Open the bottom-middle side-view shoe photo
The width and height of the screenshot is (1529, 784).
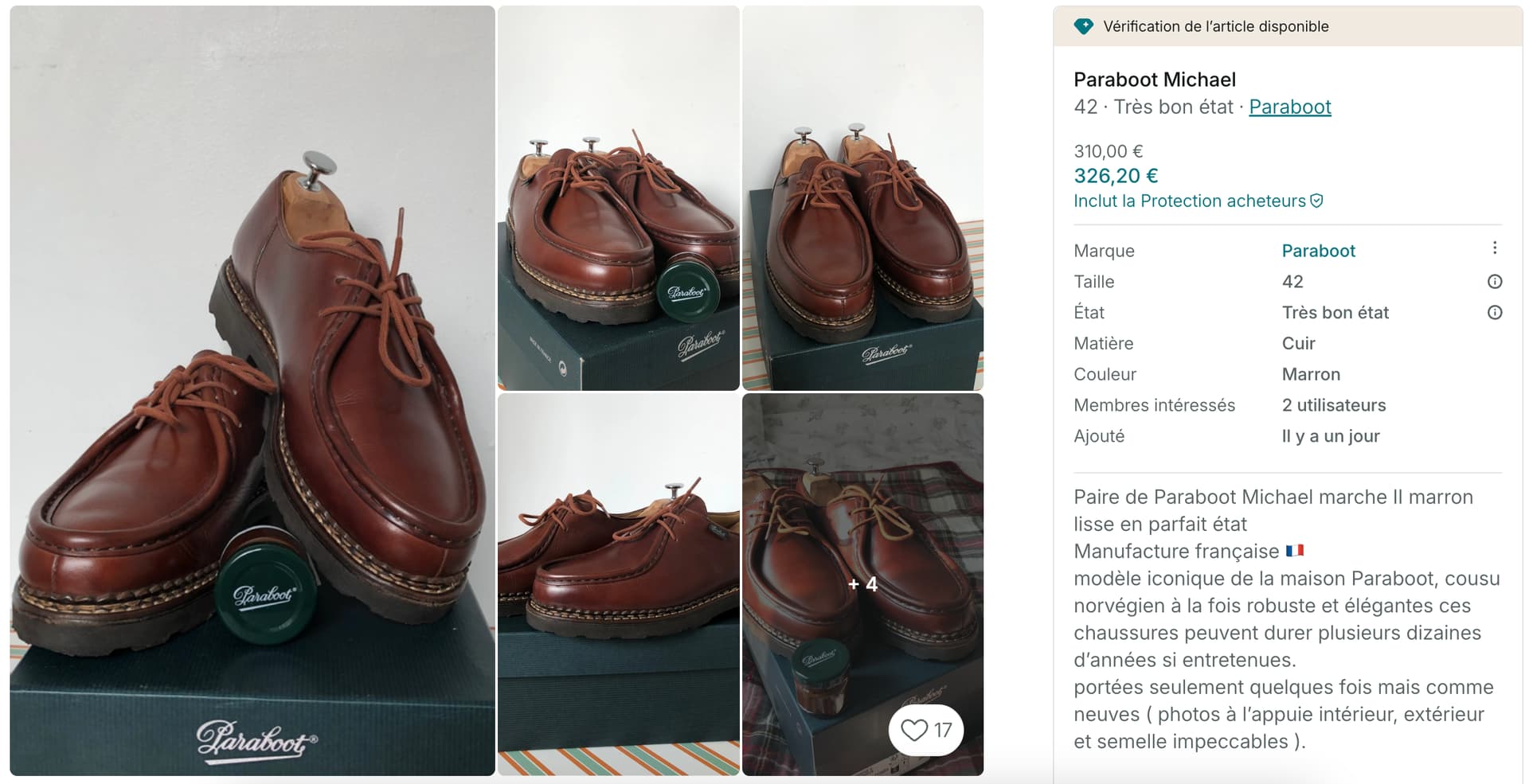coord(618,584)
